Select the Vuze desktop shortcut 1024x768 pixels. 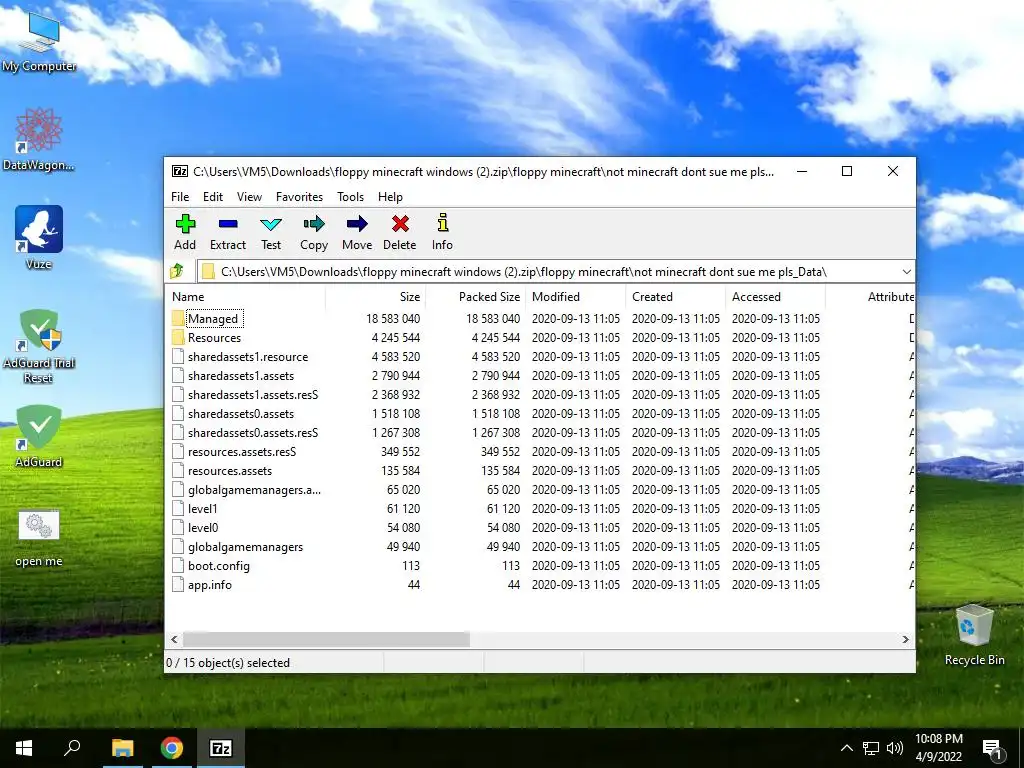click(39, 238)
